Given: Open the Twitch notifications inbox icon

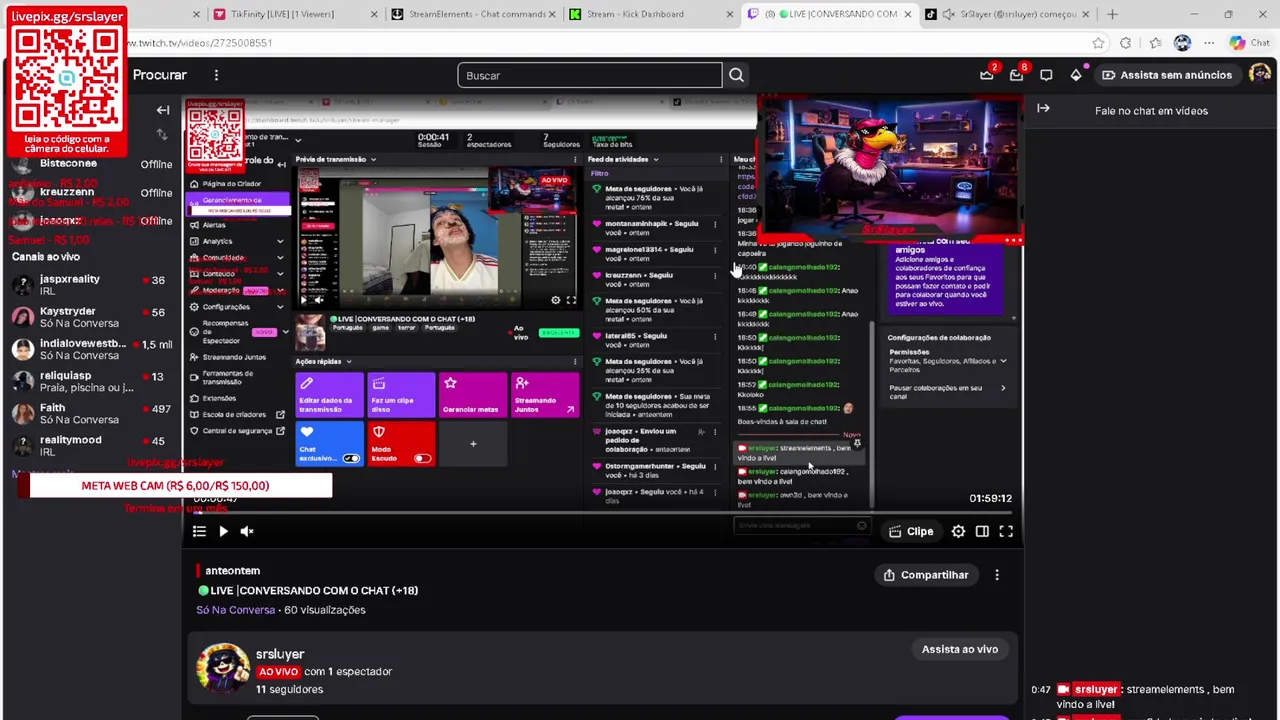Looking at the screenshot, I should (x=1016, y=75).
